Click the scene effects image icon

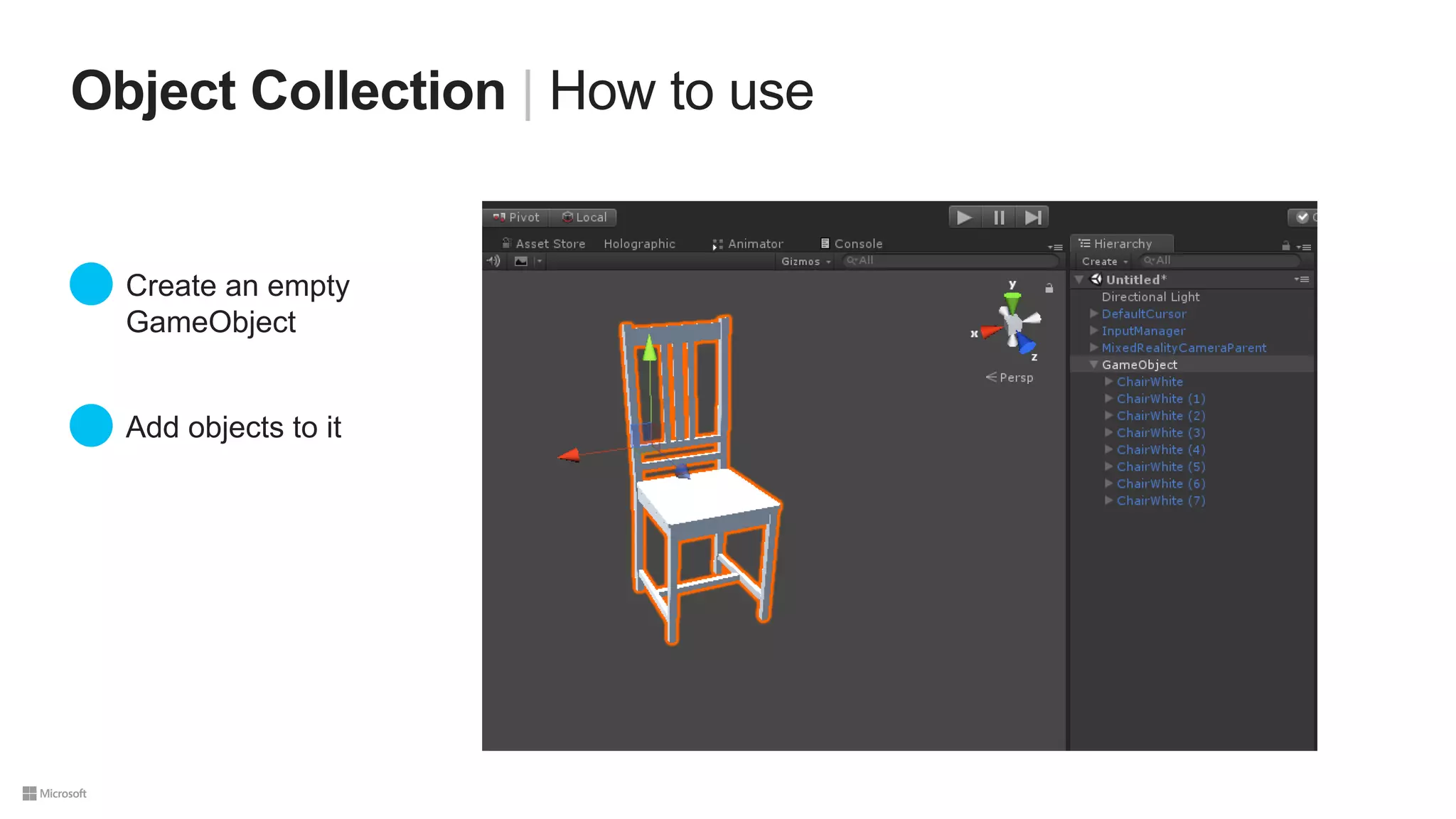coord(521,261)
